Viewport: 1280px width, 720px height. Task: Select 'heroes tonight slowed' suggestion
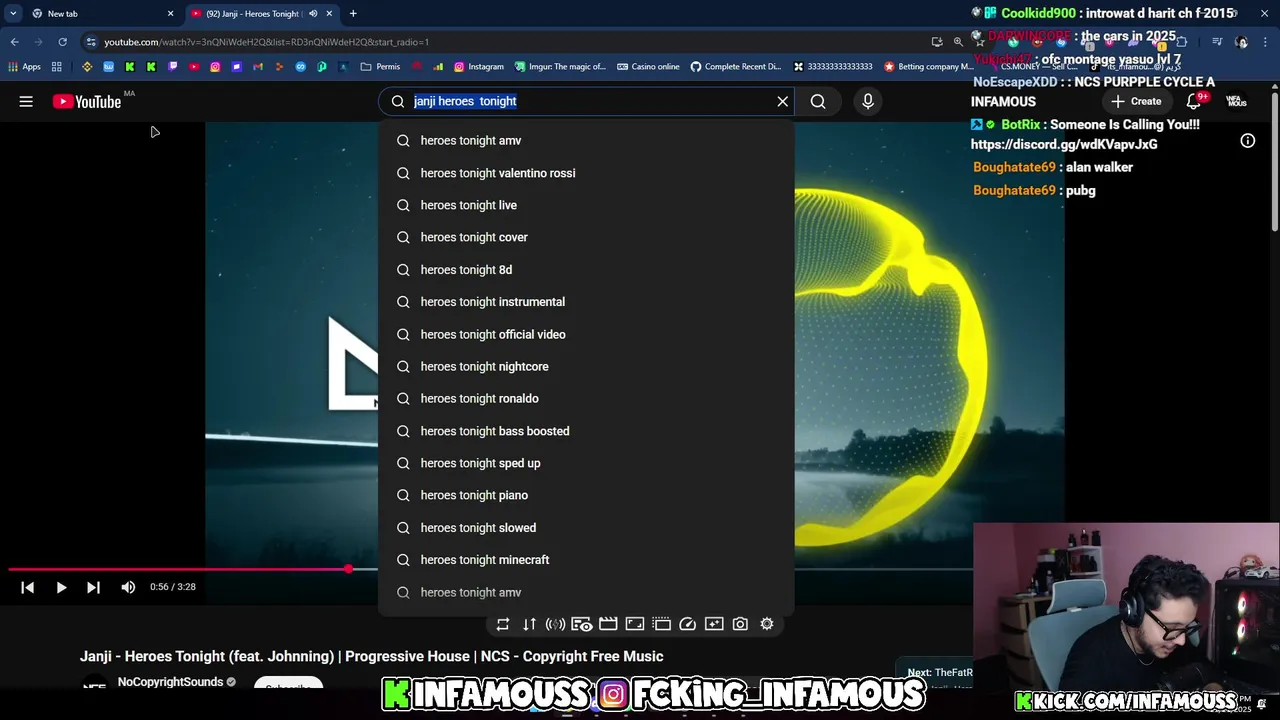tap(586, 528)
